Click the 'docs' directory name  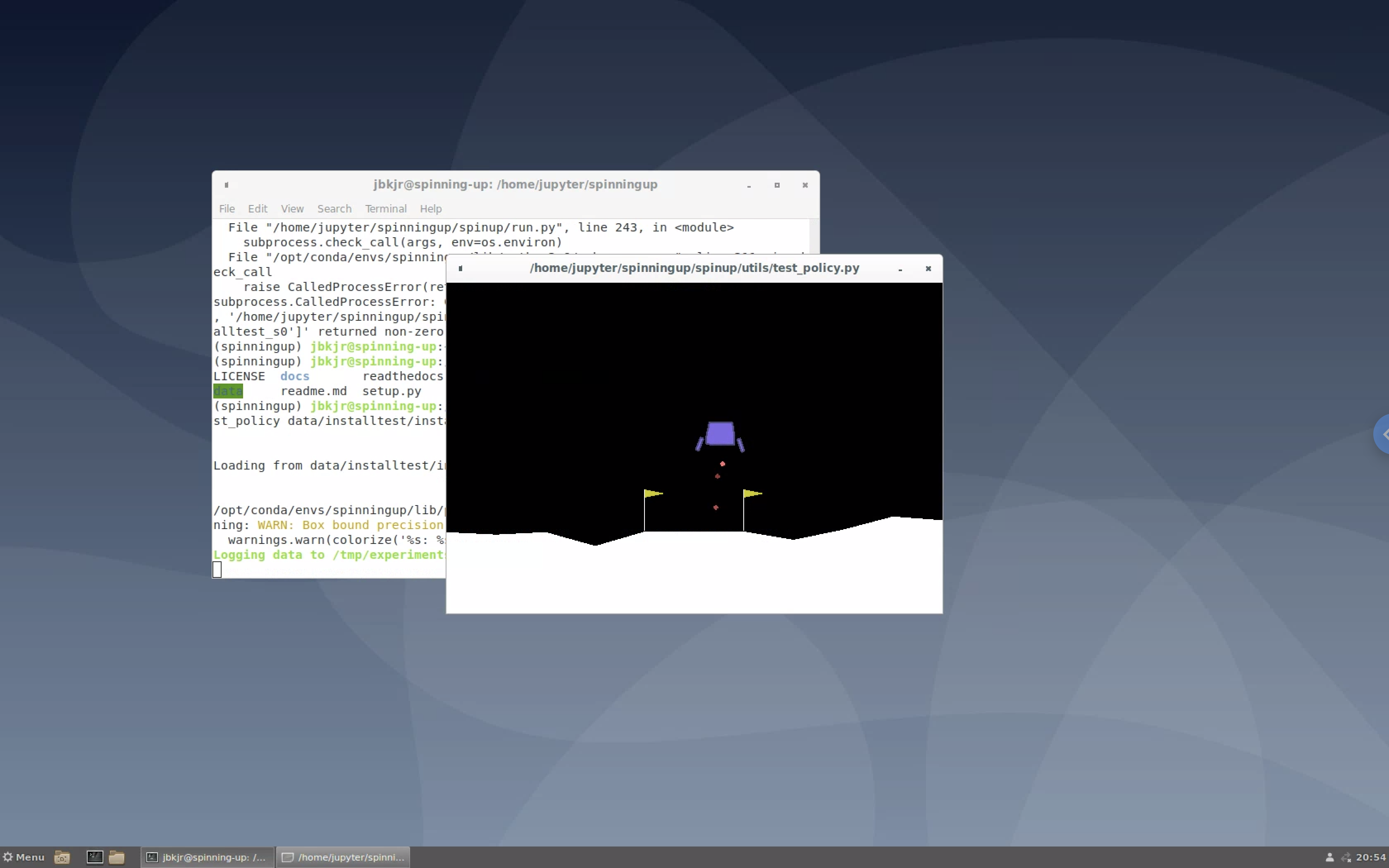point(294,376)
